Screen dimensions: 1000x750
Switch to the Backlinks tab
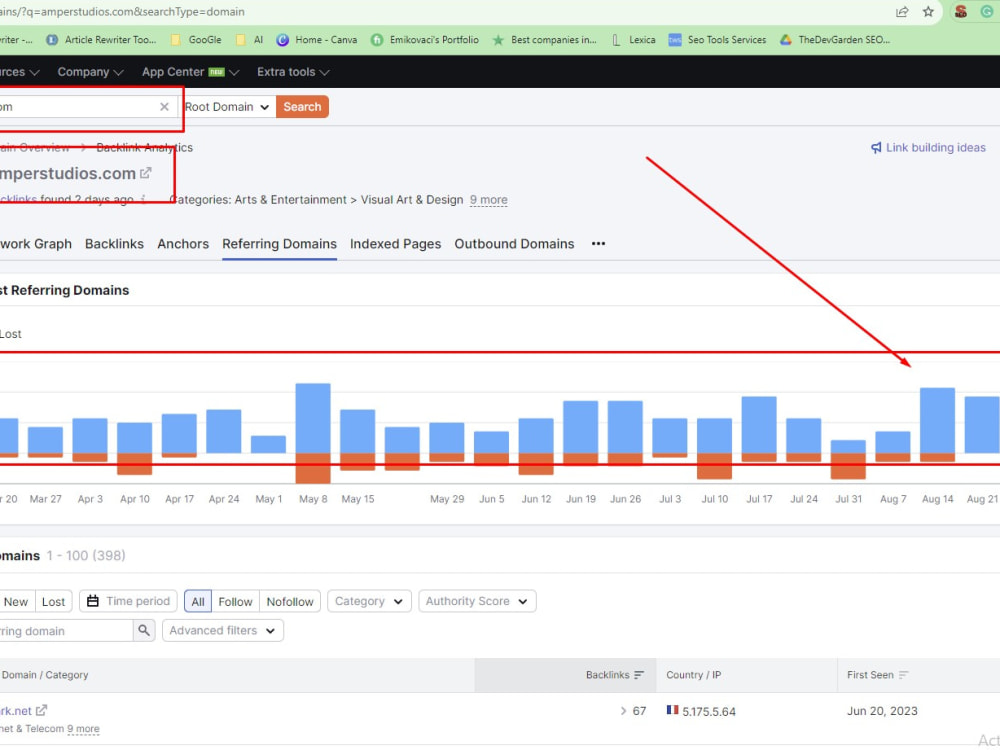tap(114, 244)
